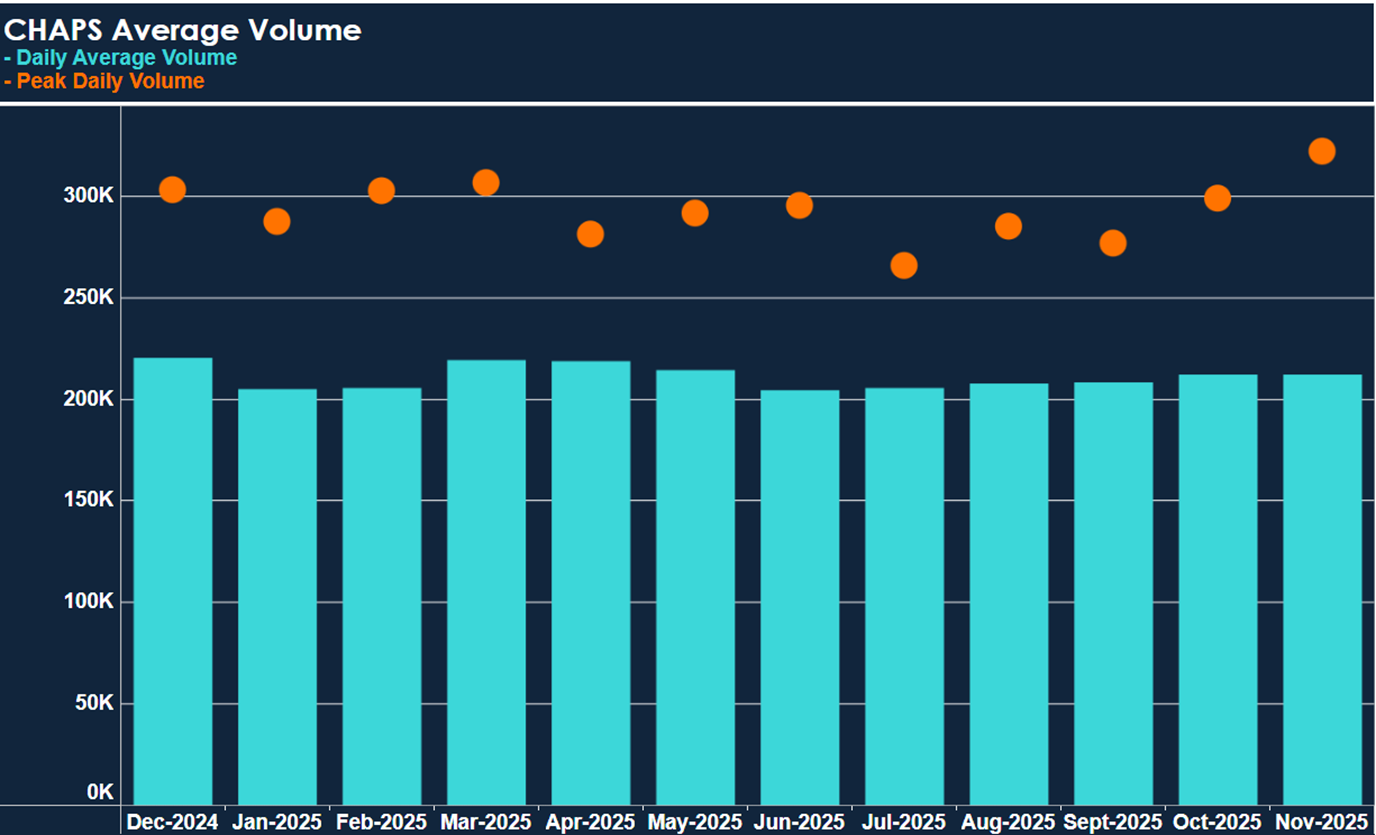Select the CHAPS Average Volume chart title
Viewport: 1376px width, 835px height.
pos(182,30)
